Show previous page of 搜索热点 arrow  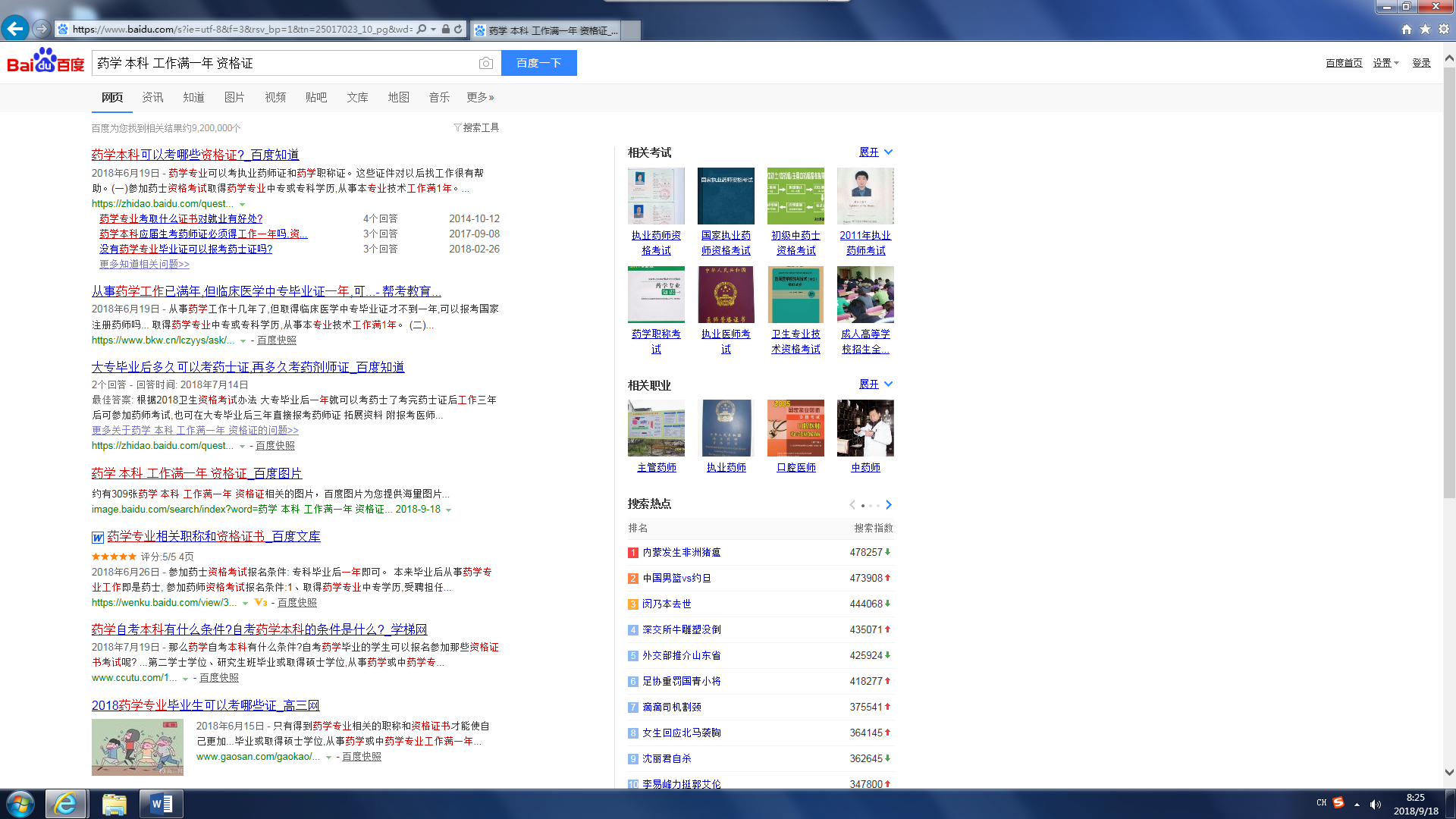(x=852, y=504)
